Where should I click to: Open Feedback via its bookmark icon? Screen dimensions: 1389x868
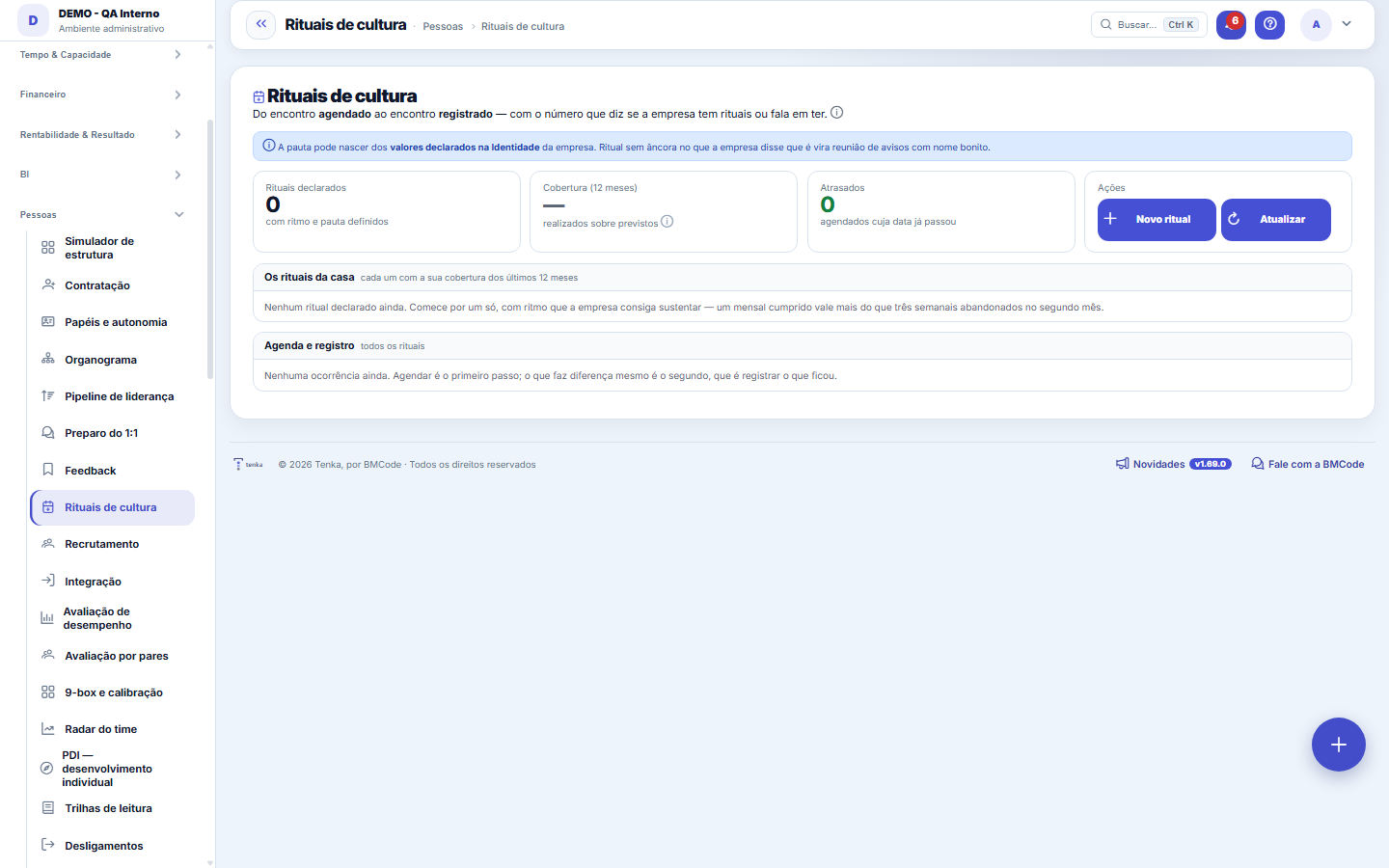(x=48, y=471)
